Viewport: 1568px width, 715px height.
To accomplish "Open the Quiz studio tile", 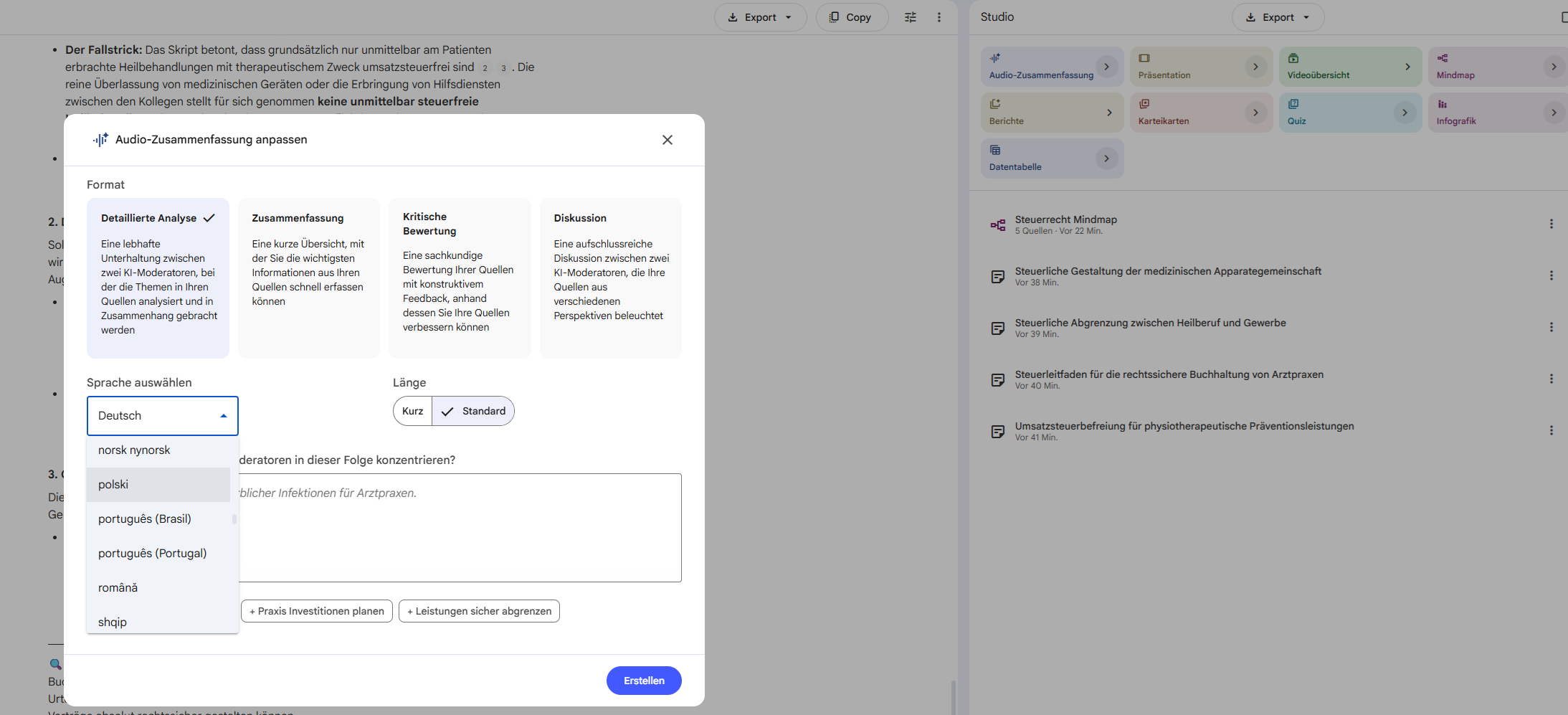I will click(x=1351, y=113).
